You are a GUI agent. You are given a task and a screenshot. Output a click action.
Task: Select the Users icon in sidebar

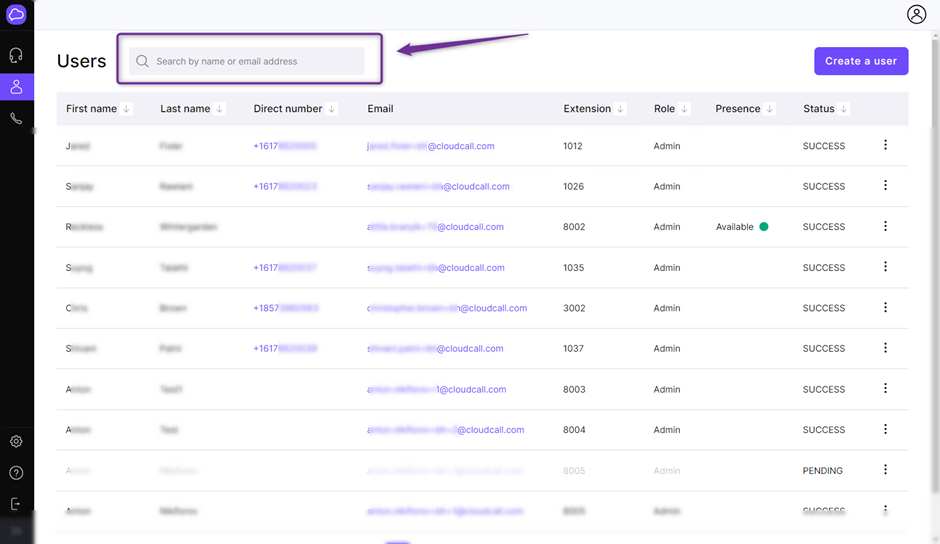coord(16,87)
